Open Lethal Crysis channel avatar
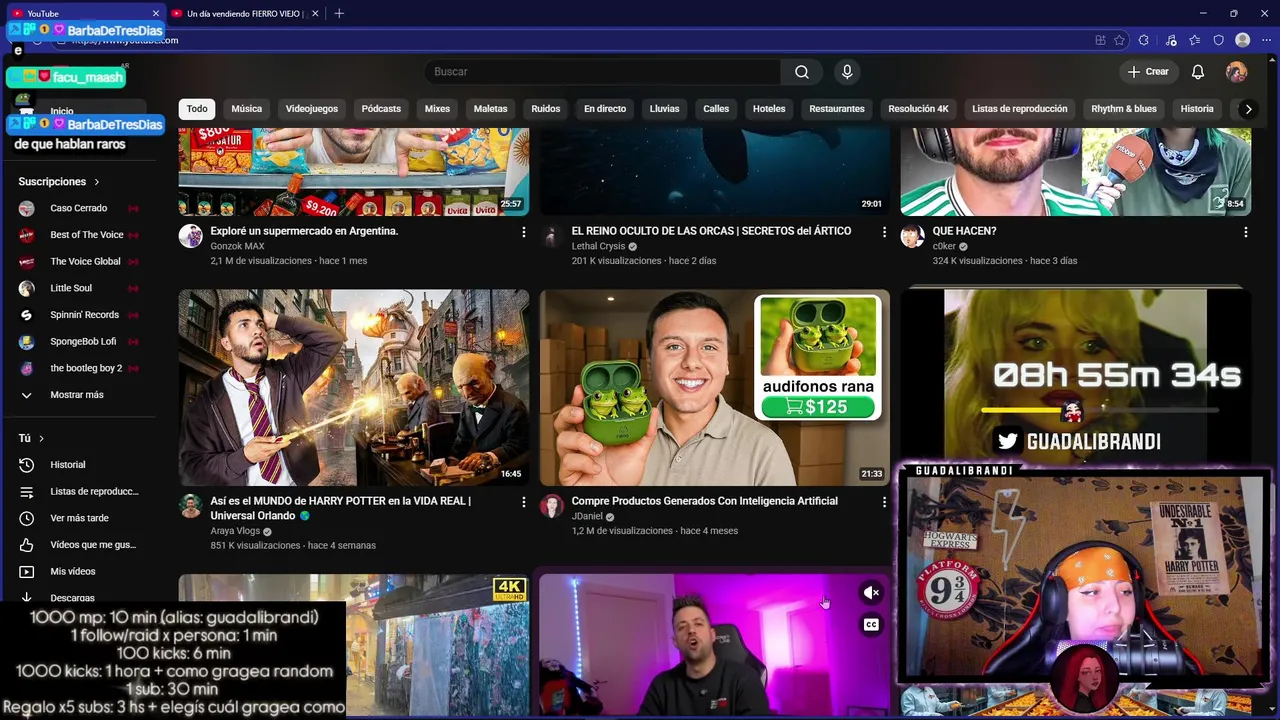The image size is (1280, 720). point(551,236)
